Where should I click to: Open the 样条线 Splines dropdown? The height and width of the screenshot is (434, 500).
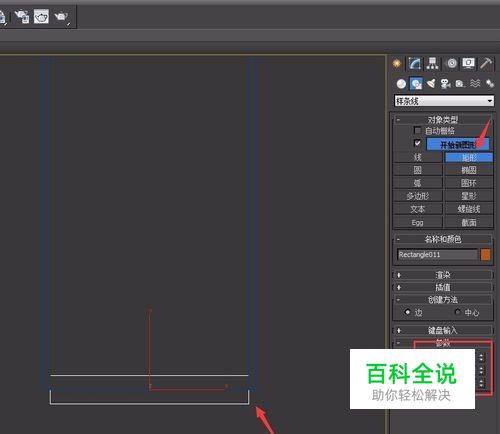coord(444,101)
